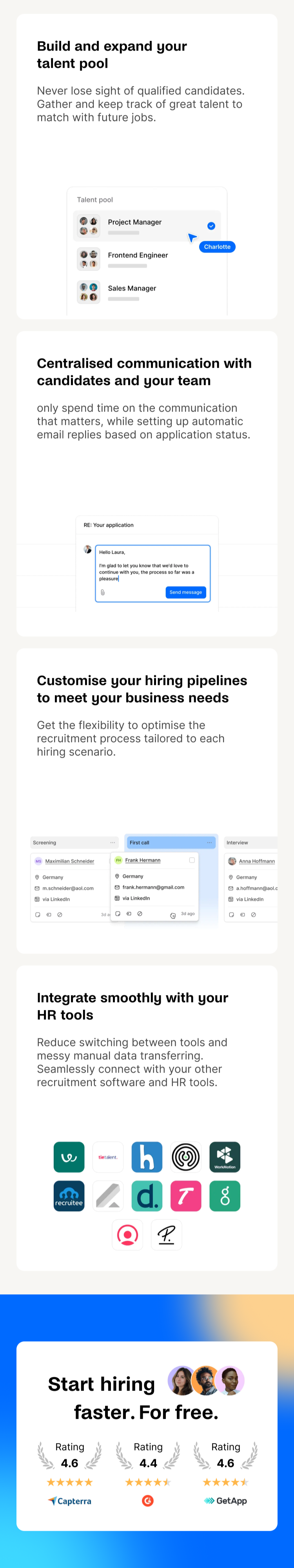The height and width of the screenshot is (1568, 294).
Task: Click Anna Hoffmann's candidate name
Action: [x=256, y=861]
